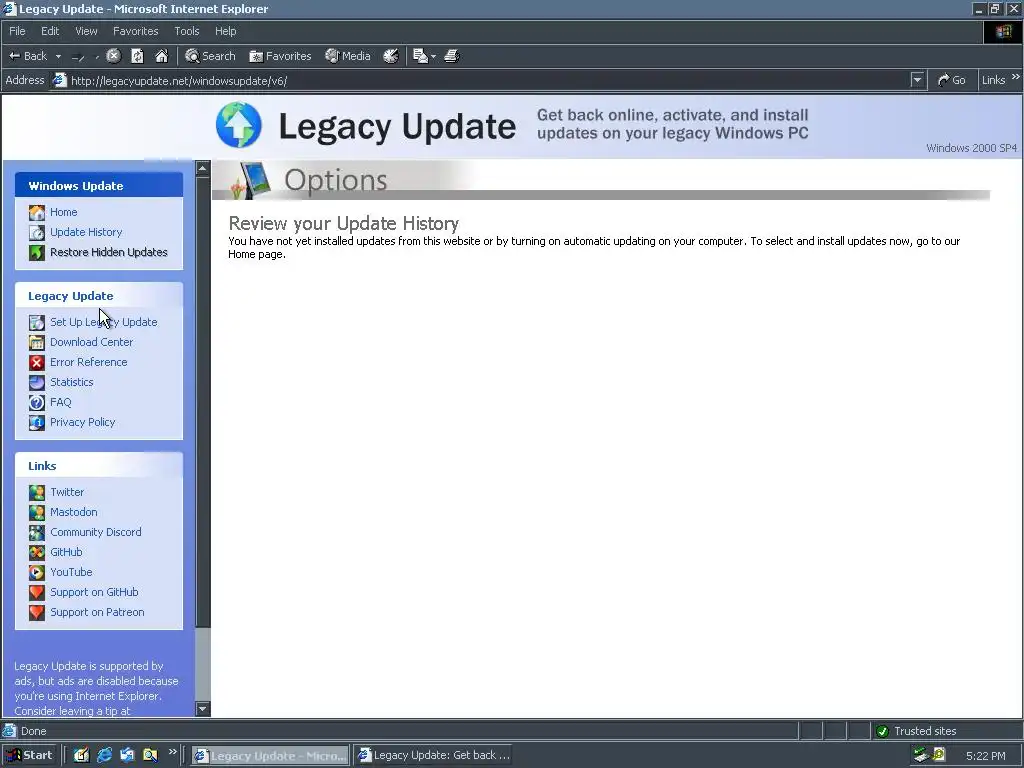
Task: Open the Help menu
Action: tap(225, 31)
